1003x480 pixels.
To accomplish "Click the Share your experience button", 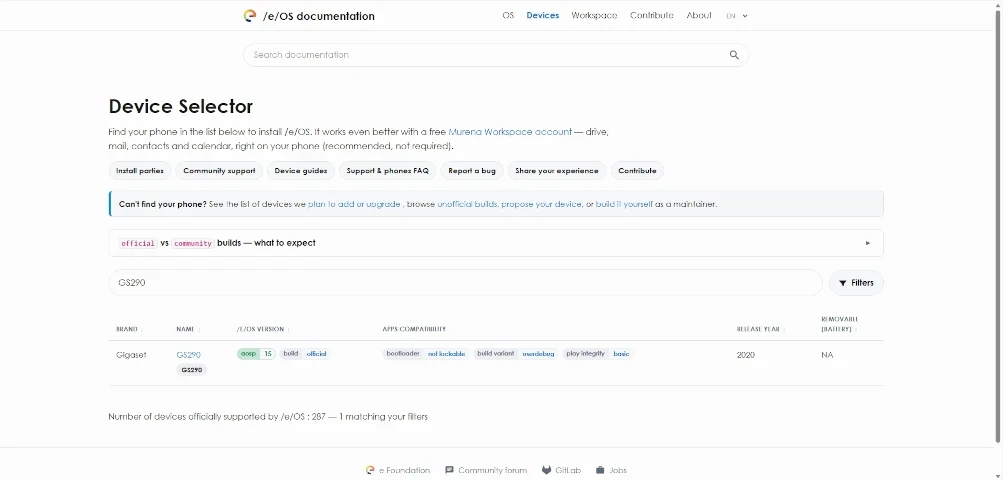I will click(557, 171).
